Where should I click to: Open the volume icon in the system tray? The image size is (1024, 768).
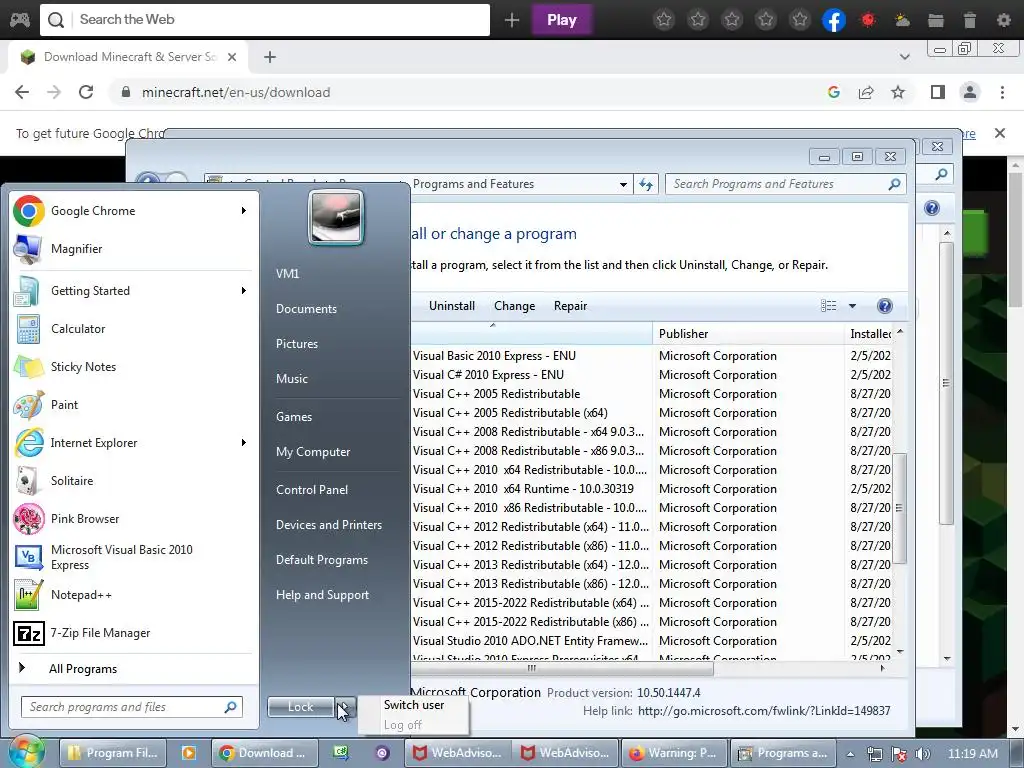[923, 754]
